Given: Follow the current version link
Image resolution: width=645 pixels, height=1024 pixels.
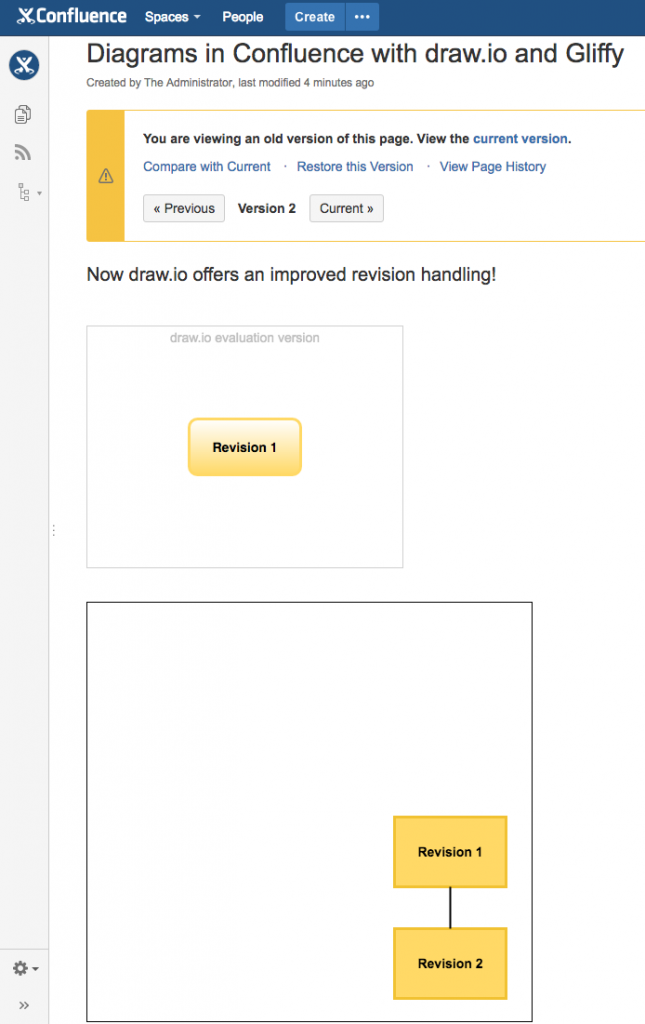Looking at the screenshot, I should [520, 138].
